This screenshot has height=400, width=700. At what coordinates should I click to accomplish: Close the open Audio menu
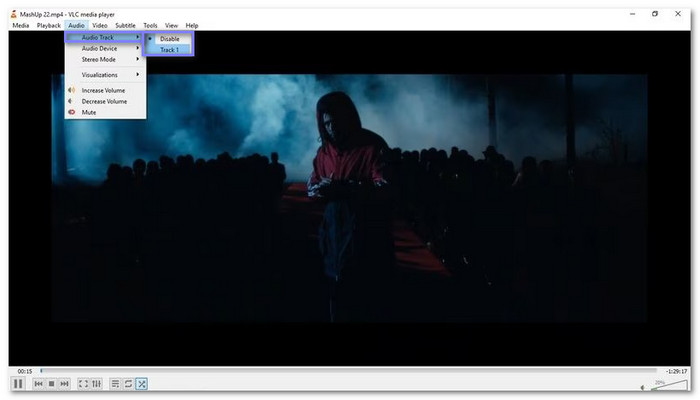[x=76, y=25]
